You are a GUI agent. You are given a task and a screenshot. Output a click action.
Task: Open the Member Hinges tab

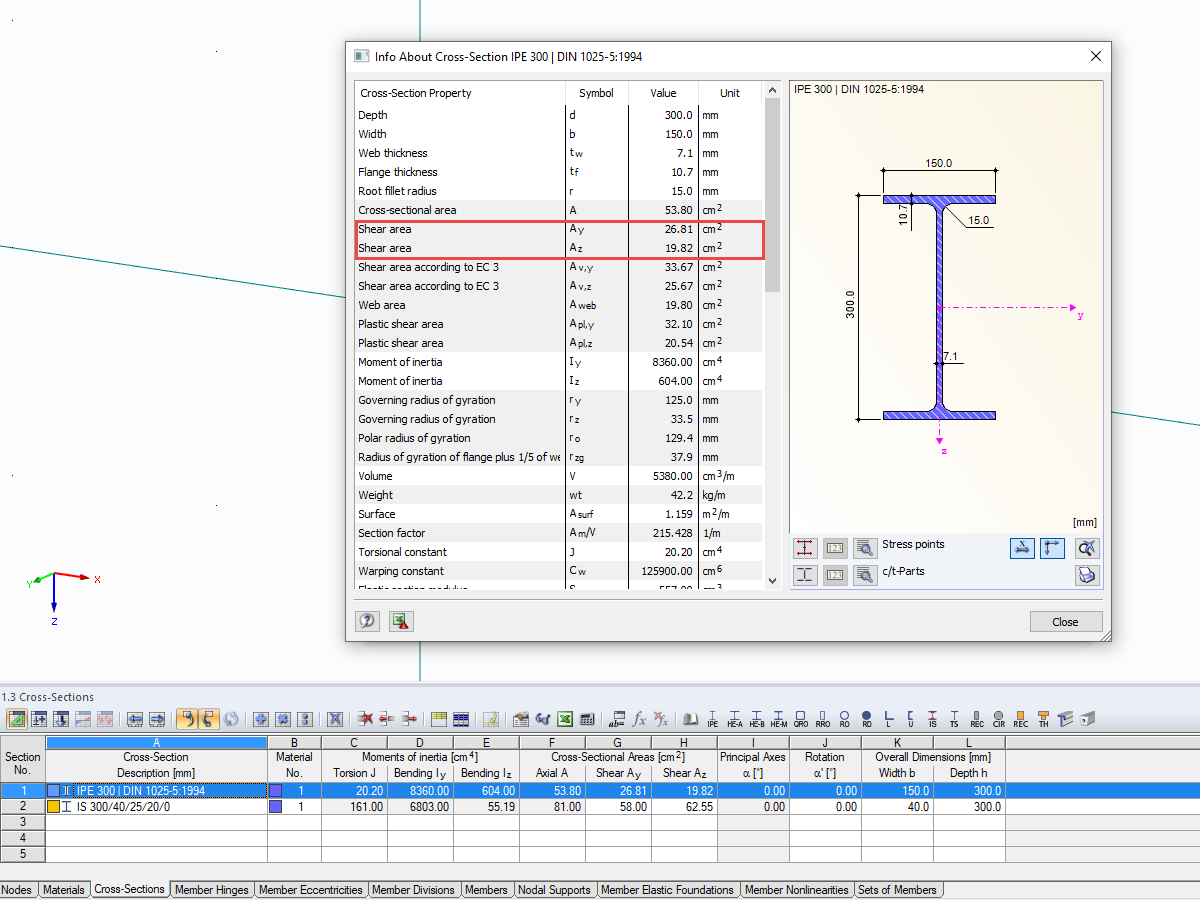(211, 890)
